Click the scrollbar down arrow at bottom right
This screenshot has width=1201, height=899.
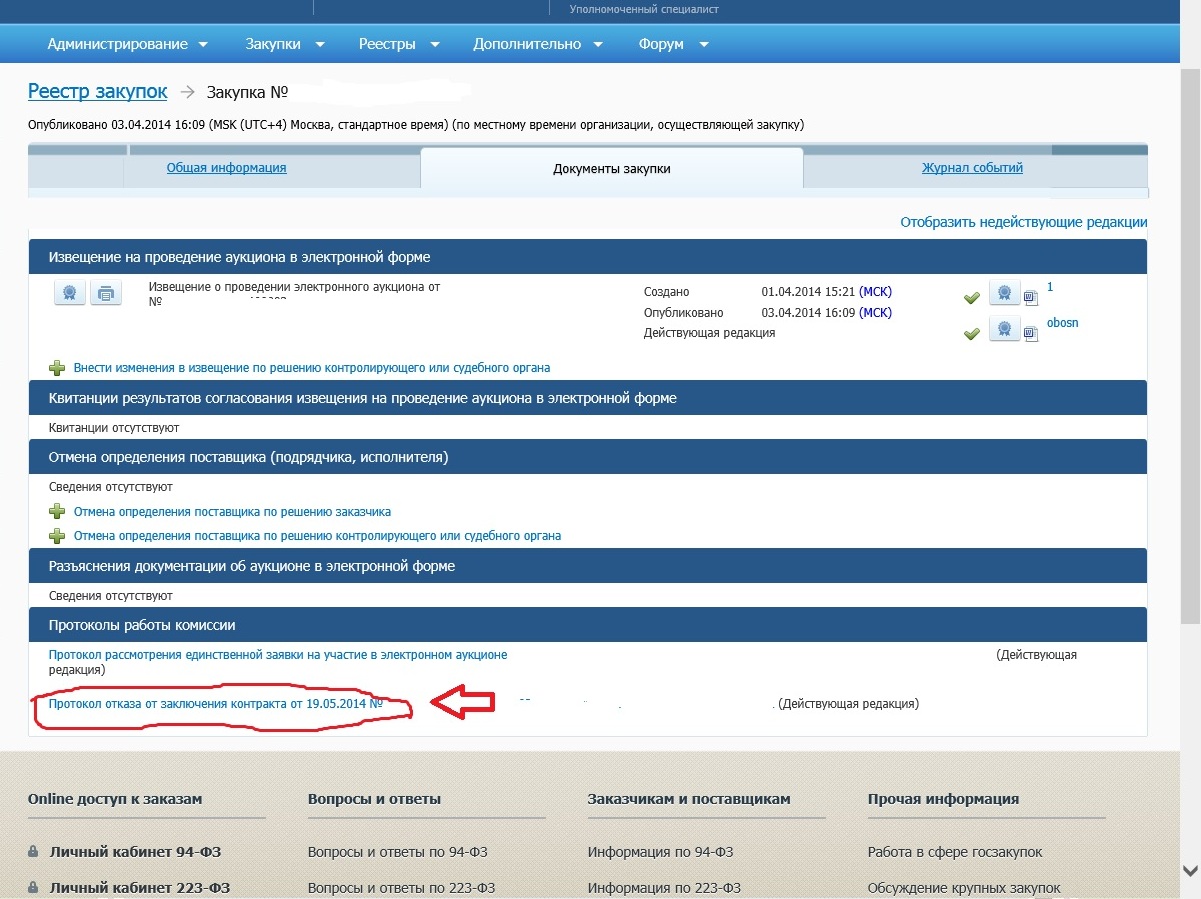coord(1190,870)
